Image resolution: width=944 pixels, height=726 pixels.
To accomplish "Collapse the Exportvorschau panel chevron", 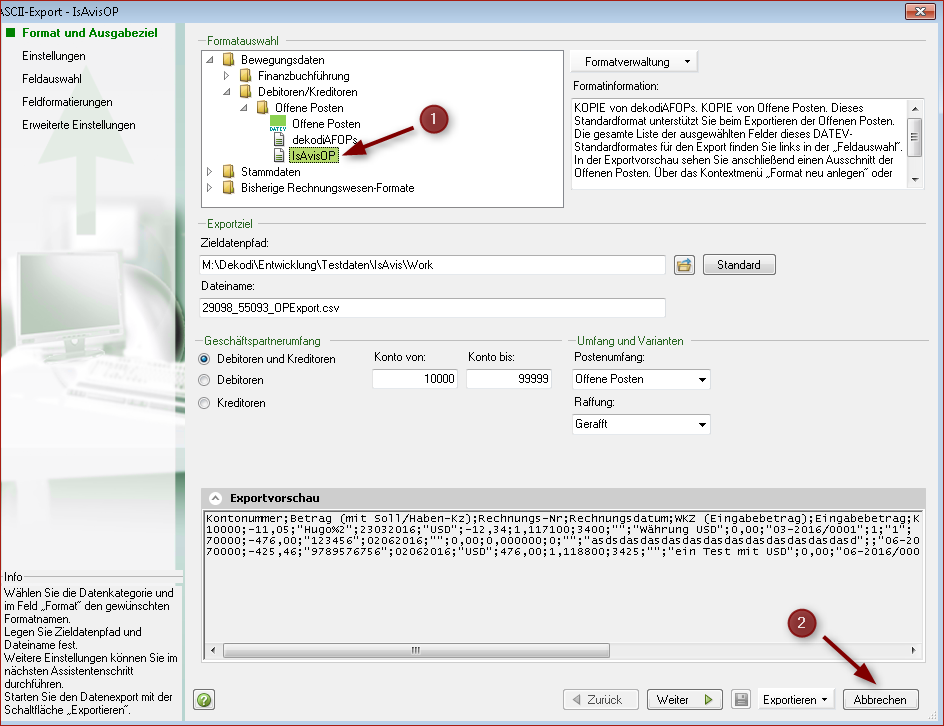I will click(215, 497).
